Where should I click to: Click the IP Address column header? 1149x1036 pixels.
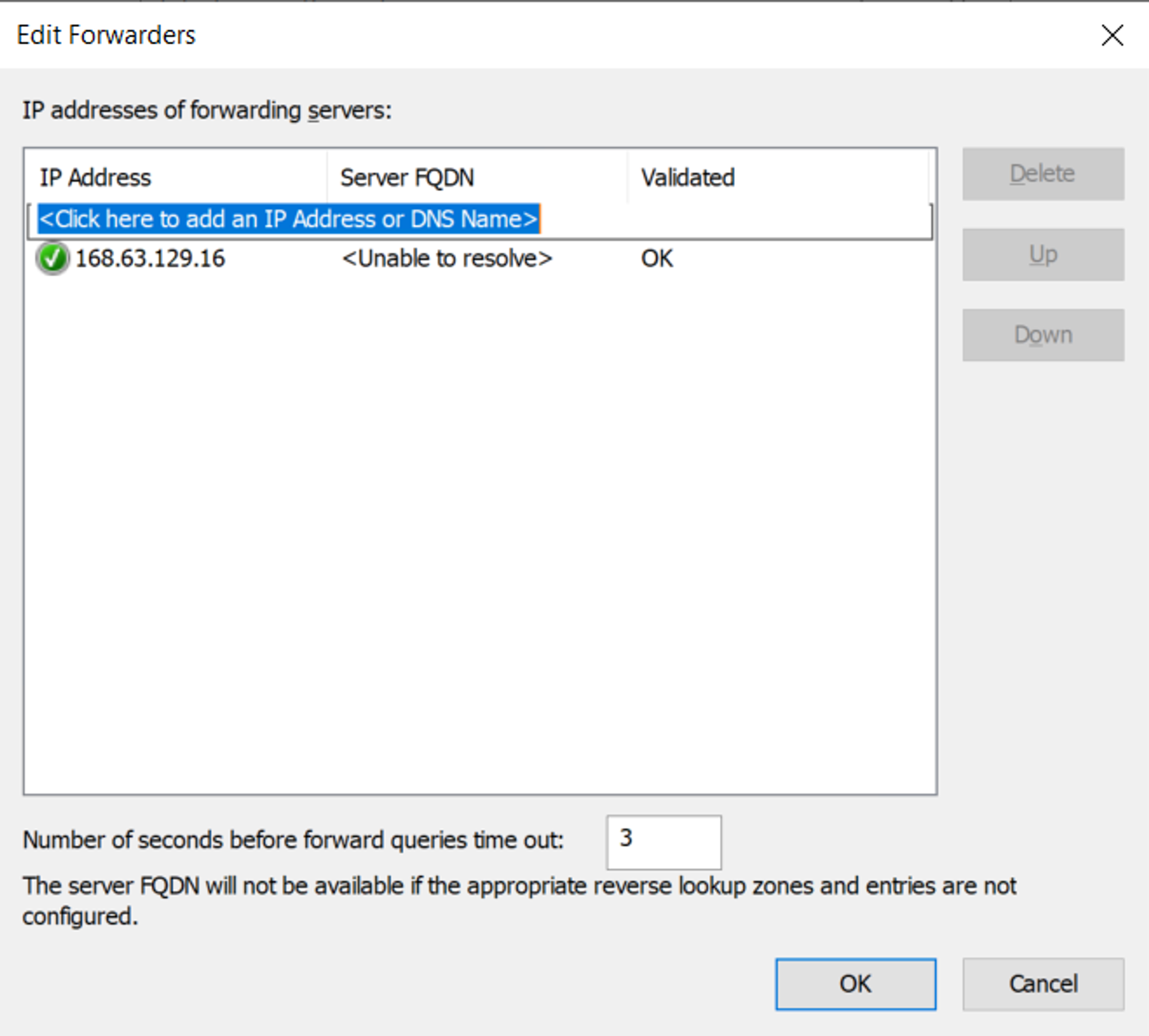tap(95, 178)
